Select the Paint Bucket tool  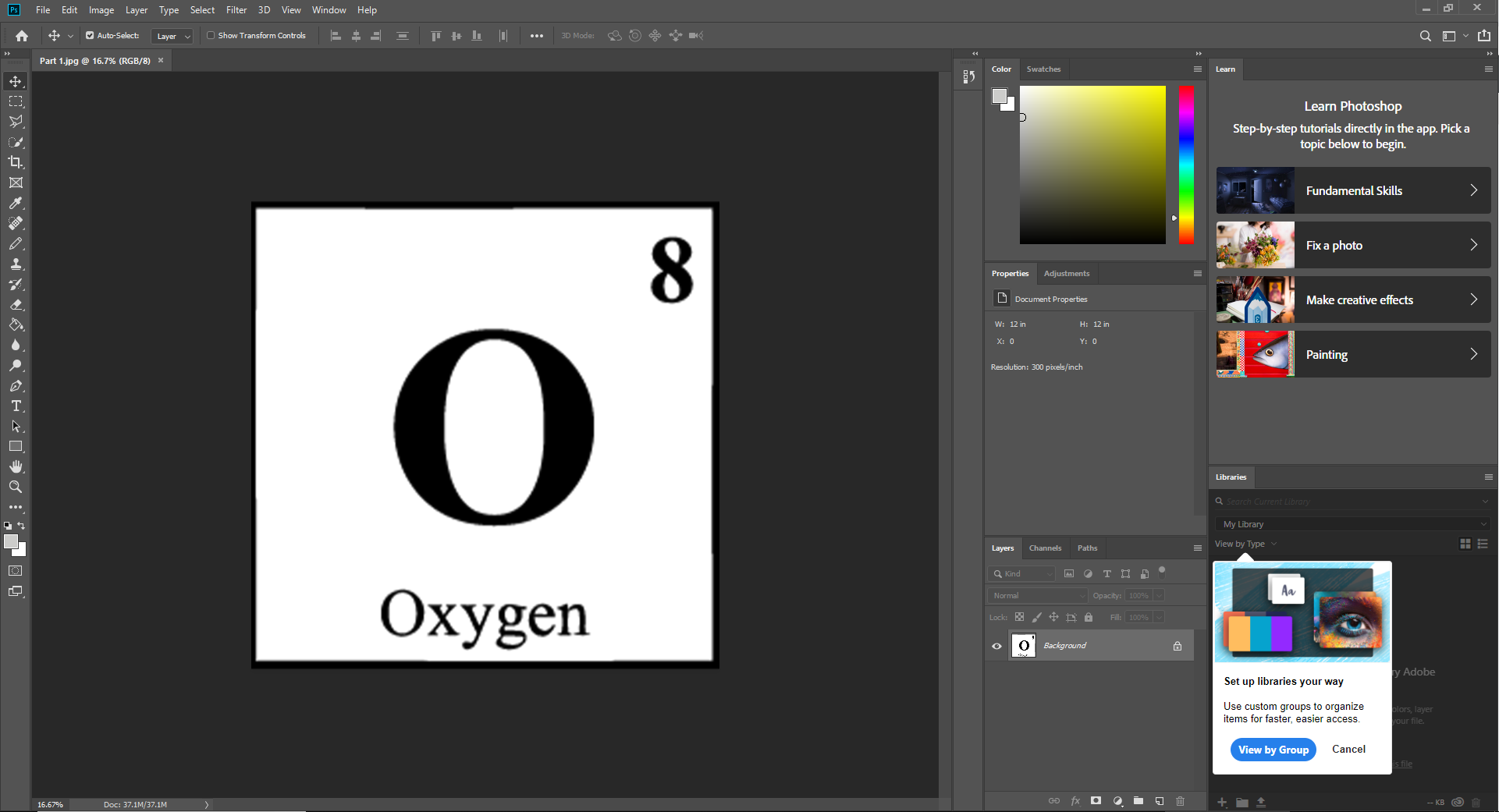pos(16,324)
